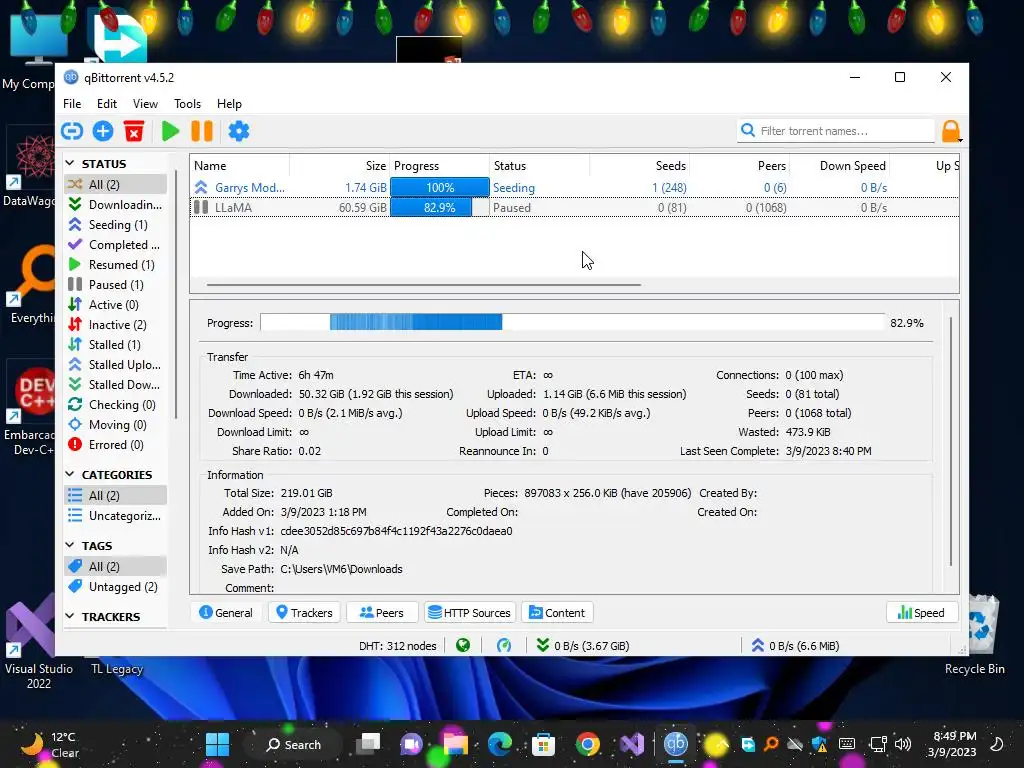Open the Edit menu
This screenshot has width=1024, height=768.
coord(106,104)
